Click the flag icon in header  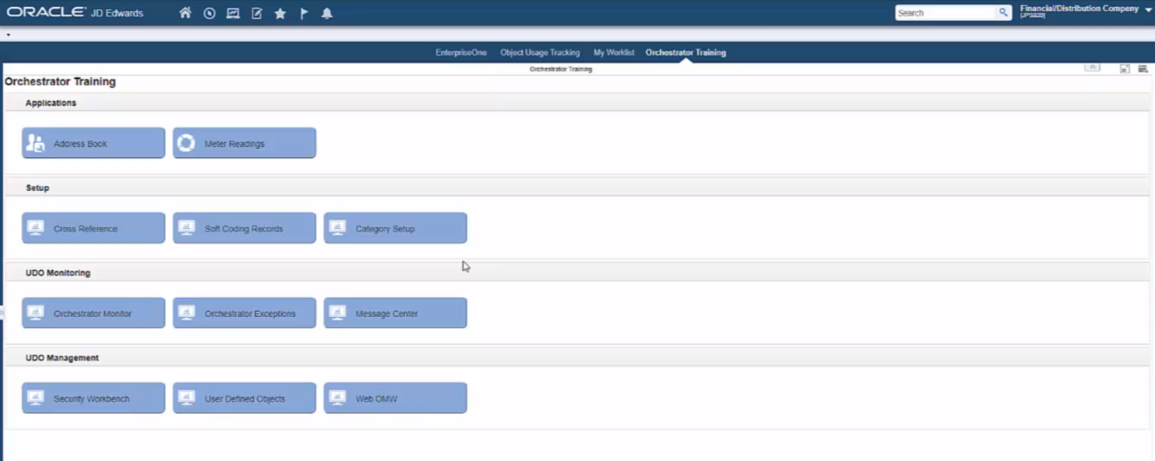303,13
